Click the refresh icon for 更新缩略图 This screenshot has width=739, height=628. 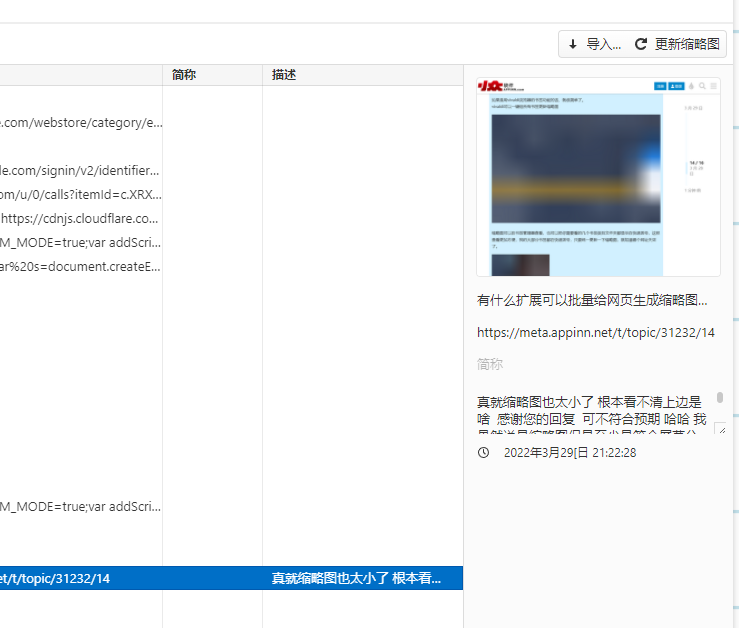pyautogui.click(x=641, y=44)
